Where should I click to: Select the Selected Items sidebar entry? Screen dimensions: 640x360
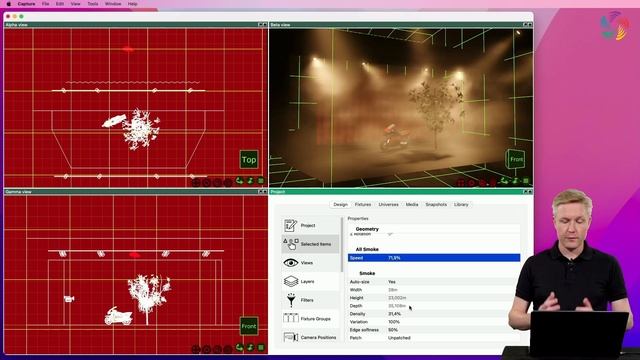pos(310,244)
